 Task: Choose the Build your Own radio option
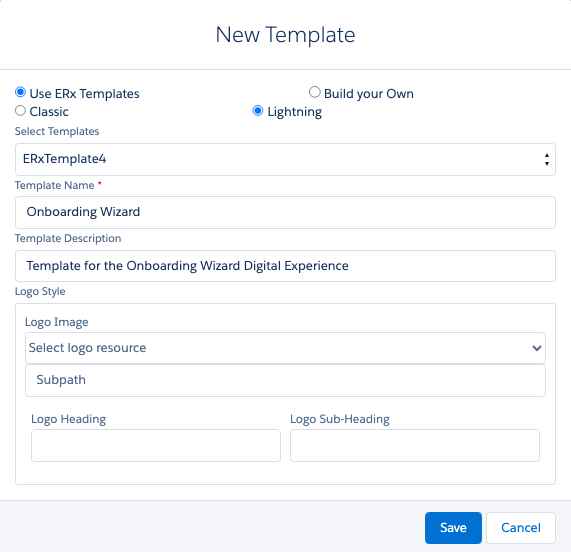315,92
